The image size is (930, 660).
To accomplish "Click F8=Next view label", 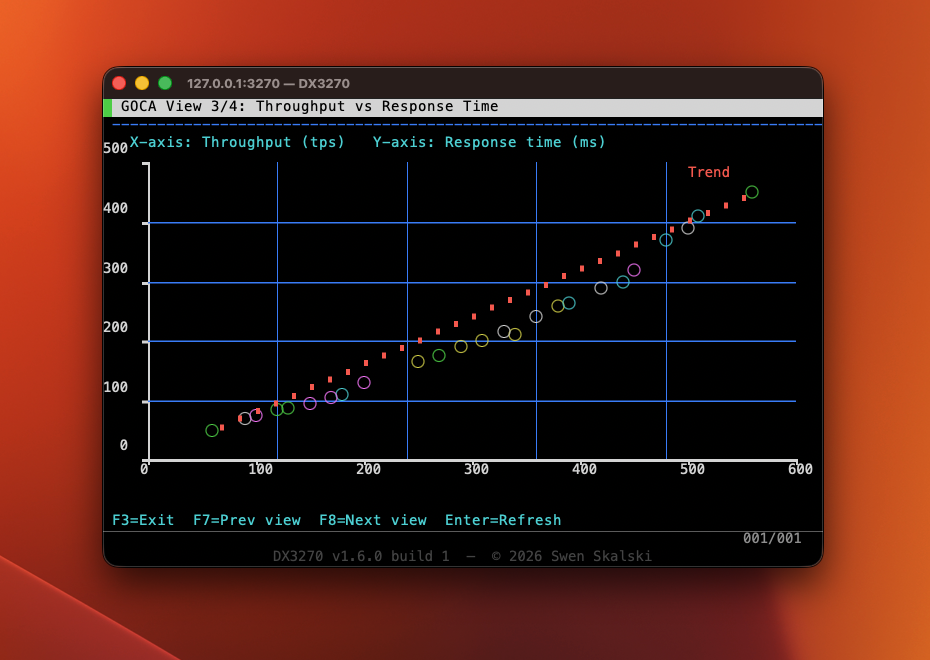I will (x=372, y=520).
